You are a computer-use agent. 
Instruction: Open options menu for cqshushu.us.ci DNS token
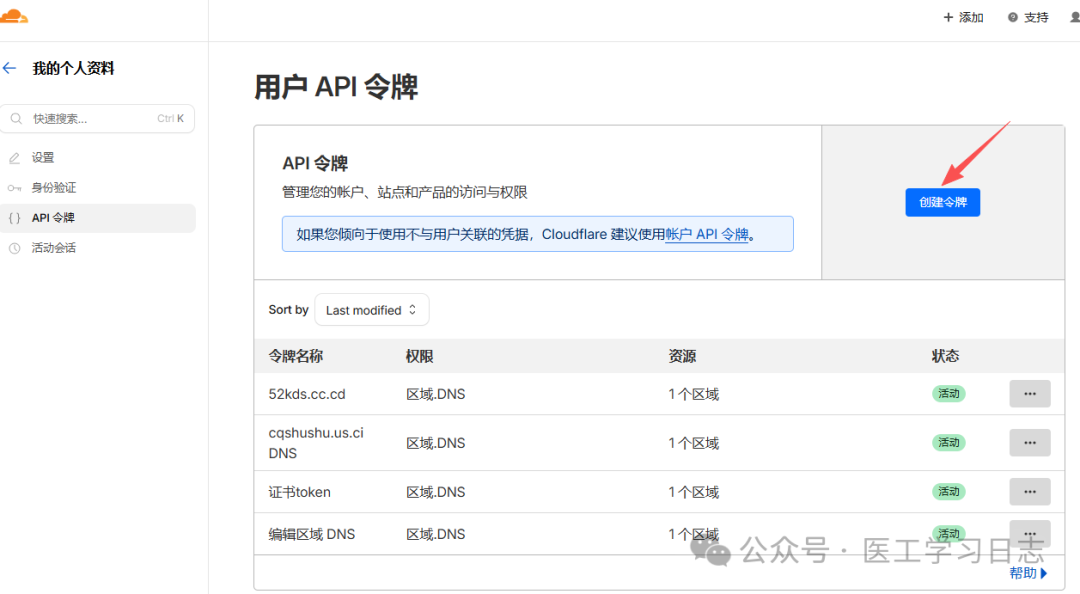click(1029, 443)
